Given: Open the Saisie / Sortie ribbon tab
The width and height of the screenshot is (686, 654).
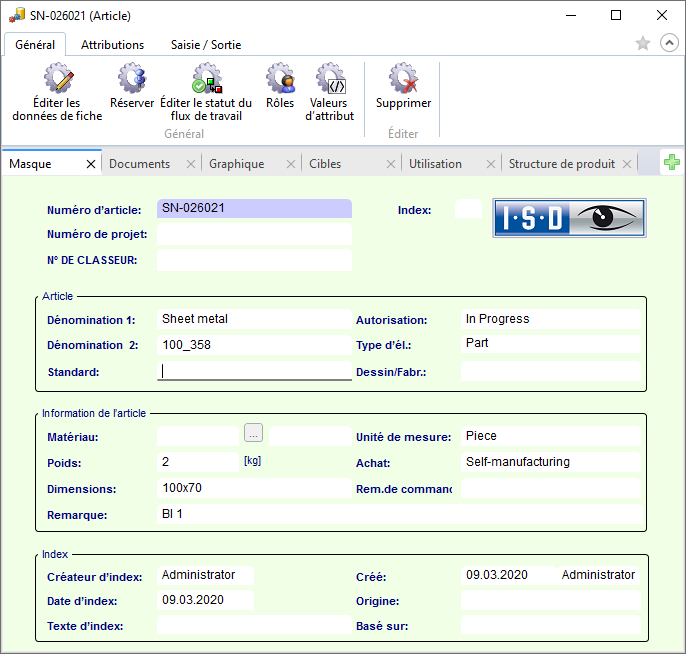Looking at the screenshot, I should [x=206, y=45].
